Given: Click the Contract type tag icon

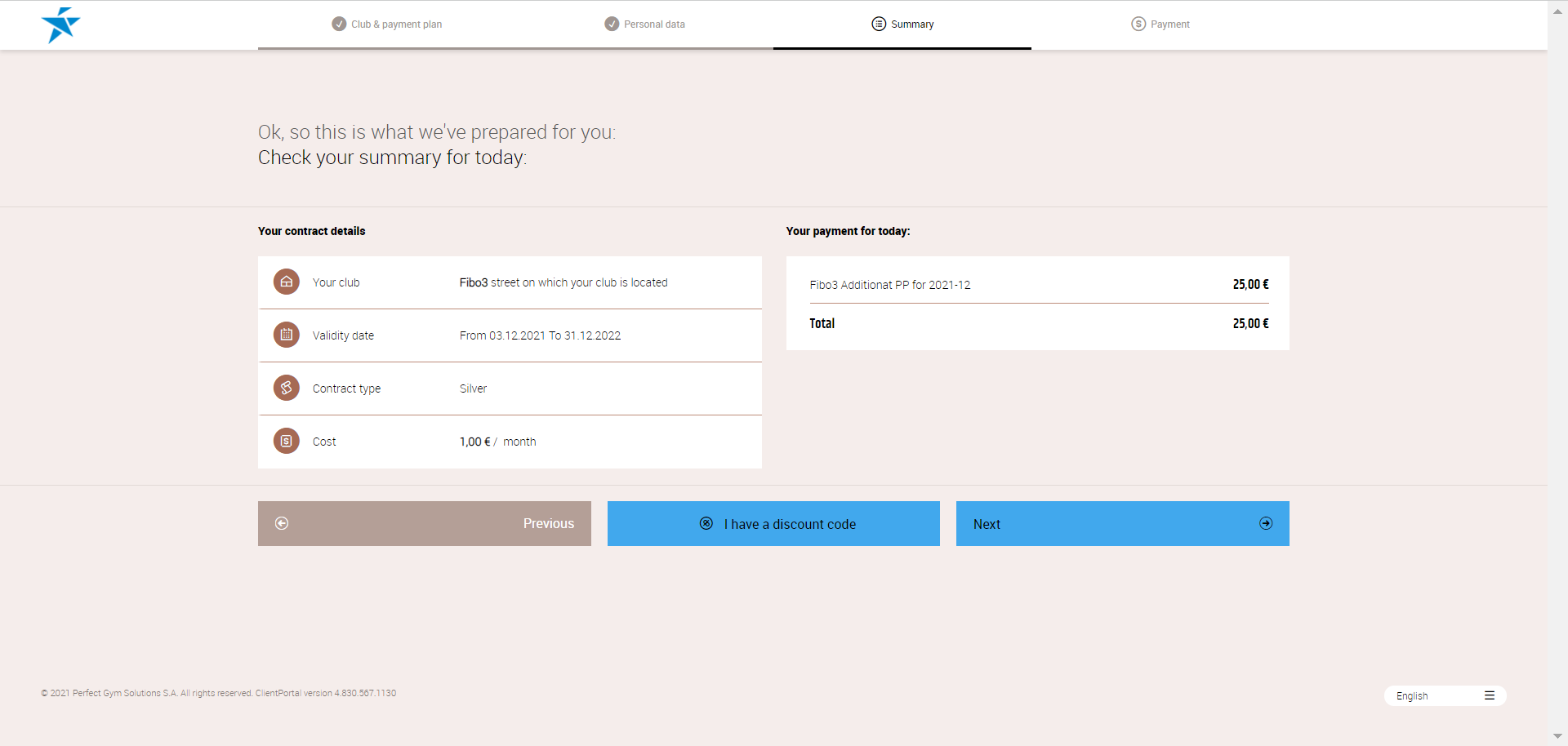Looking at the screenshot, I should tap(286, 389).
